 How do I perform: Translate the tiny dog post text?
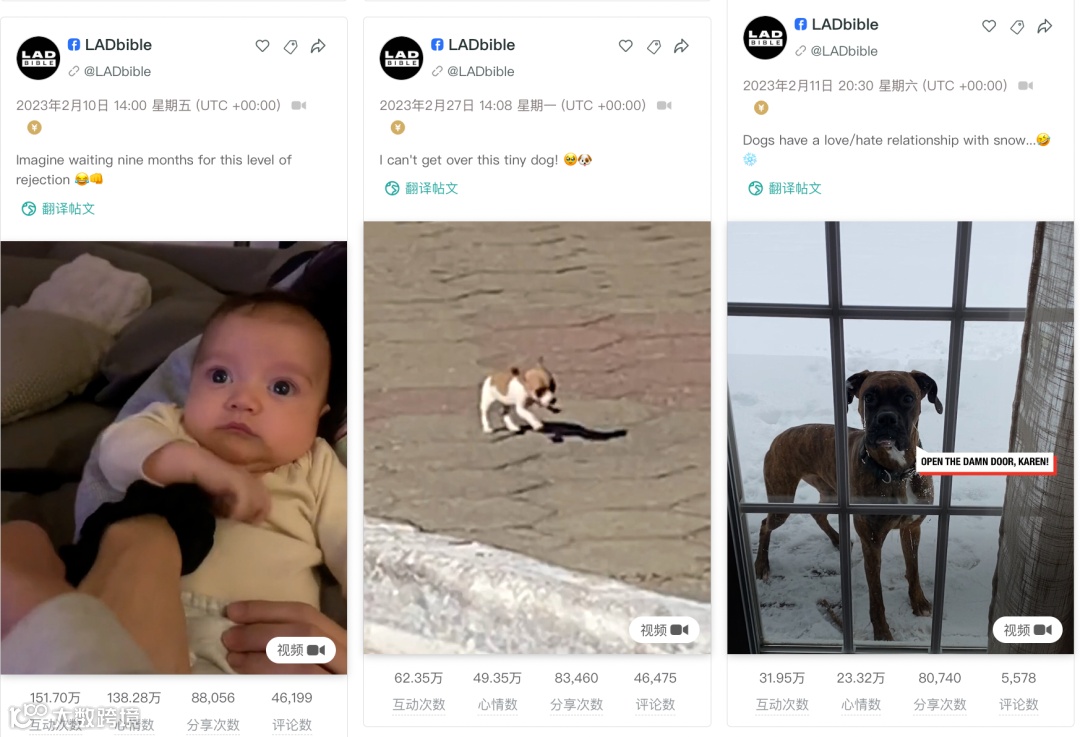(x=422, y=188)
